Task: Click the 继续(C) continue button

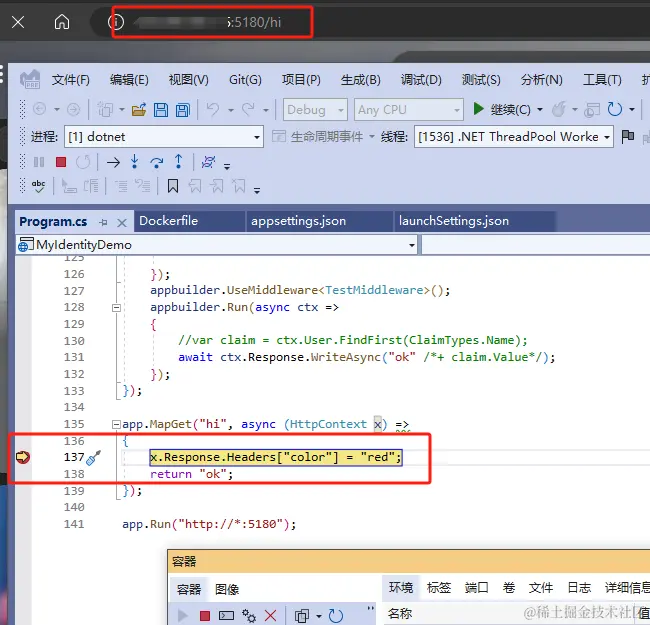Action: point(502,109)
